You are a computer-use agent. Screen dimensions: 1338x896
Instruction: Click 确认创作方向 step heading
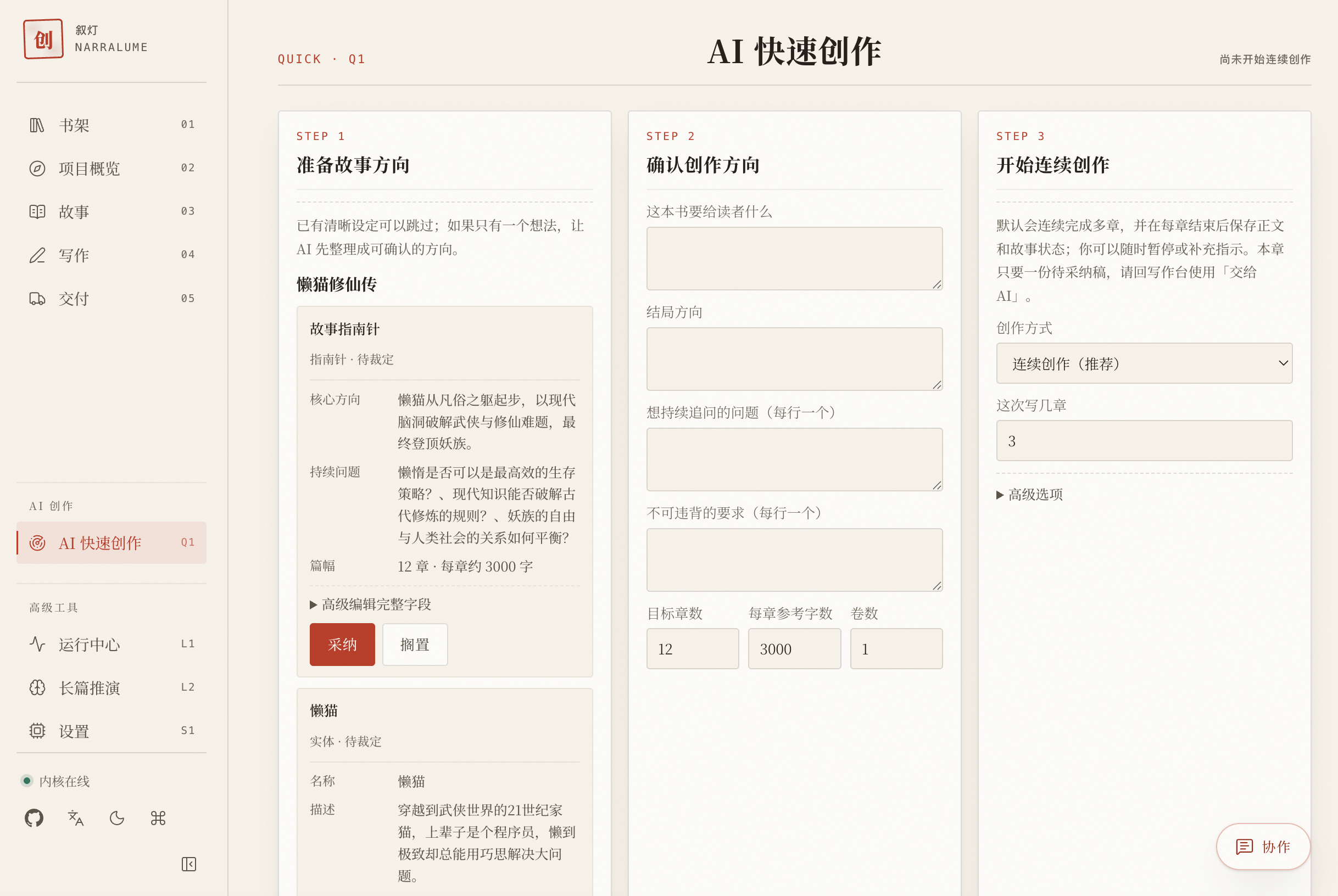(x=703, y=165)
